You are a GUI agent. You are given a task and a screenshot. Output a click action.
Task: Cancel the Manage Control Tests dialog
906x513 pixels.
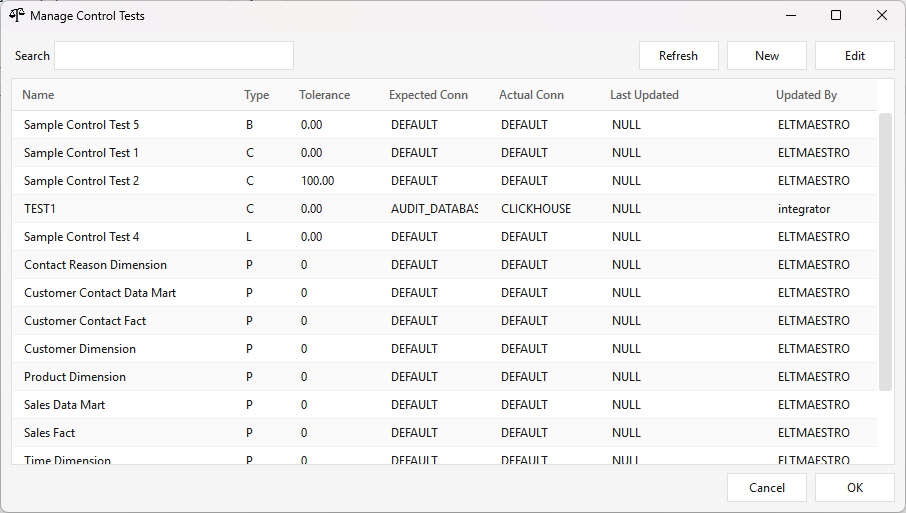coord(767,488)
